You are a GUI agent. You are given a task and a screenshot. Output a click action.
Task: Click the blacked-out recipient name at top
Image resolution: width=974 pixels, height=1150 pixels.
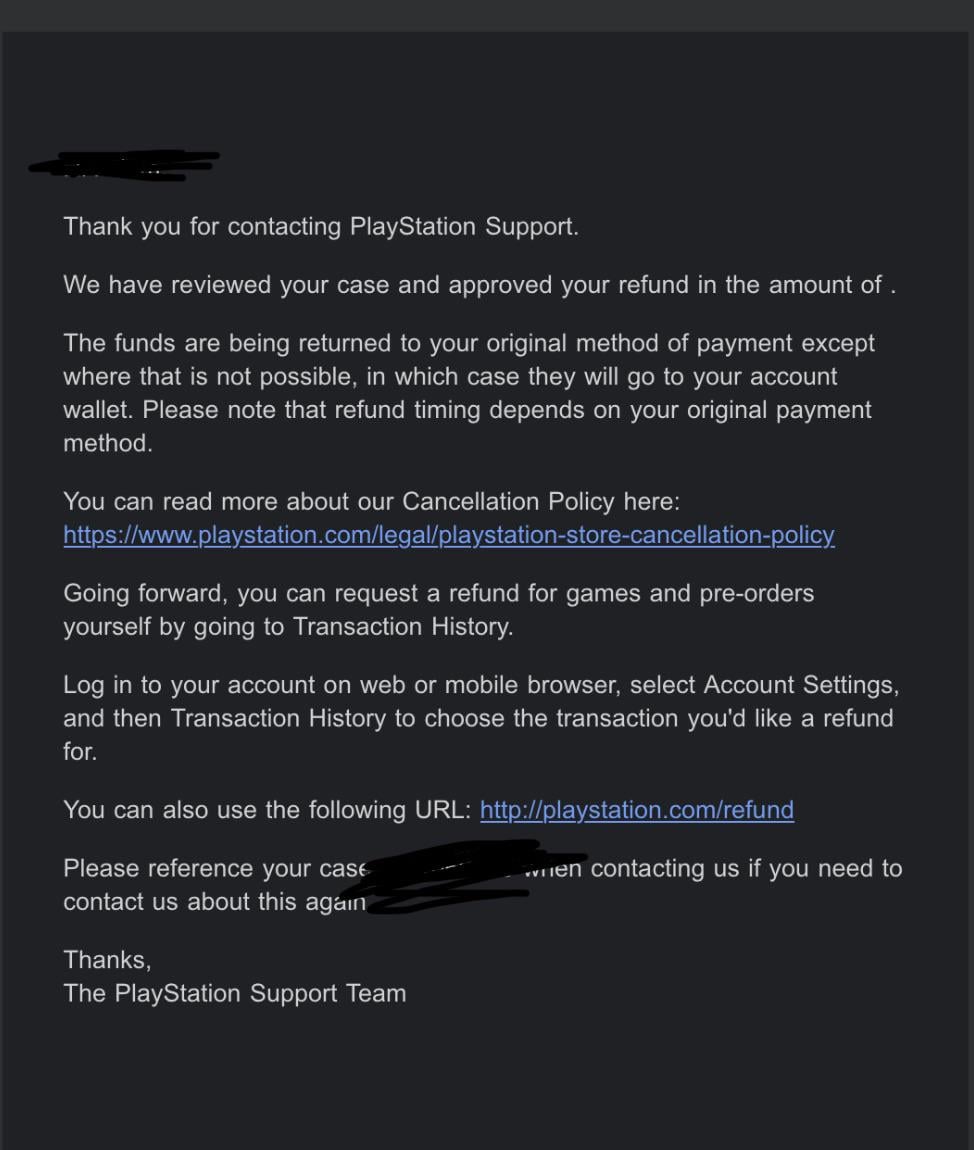click(x=125, y=166)
